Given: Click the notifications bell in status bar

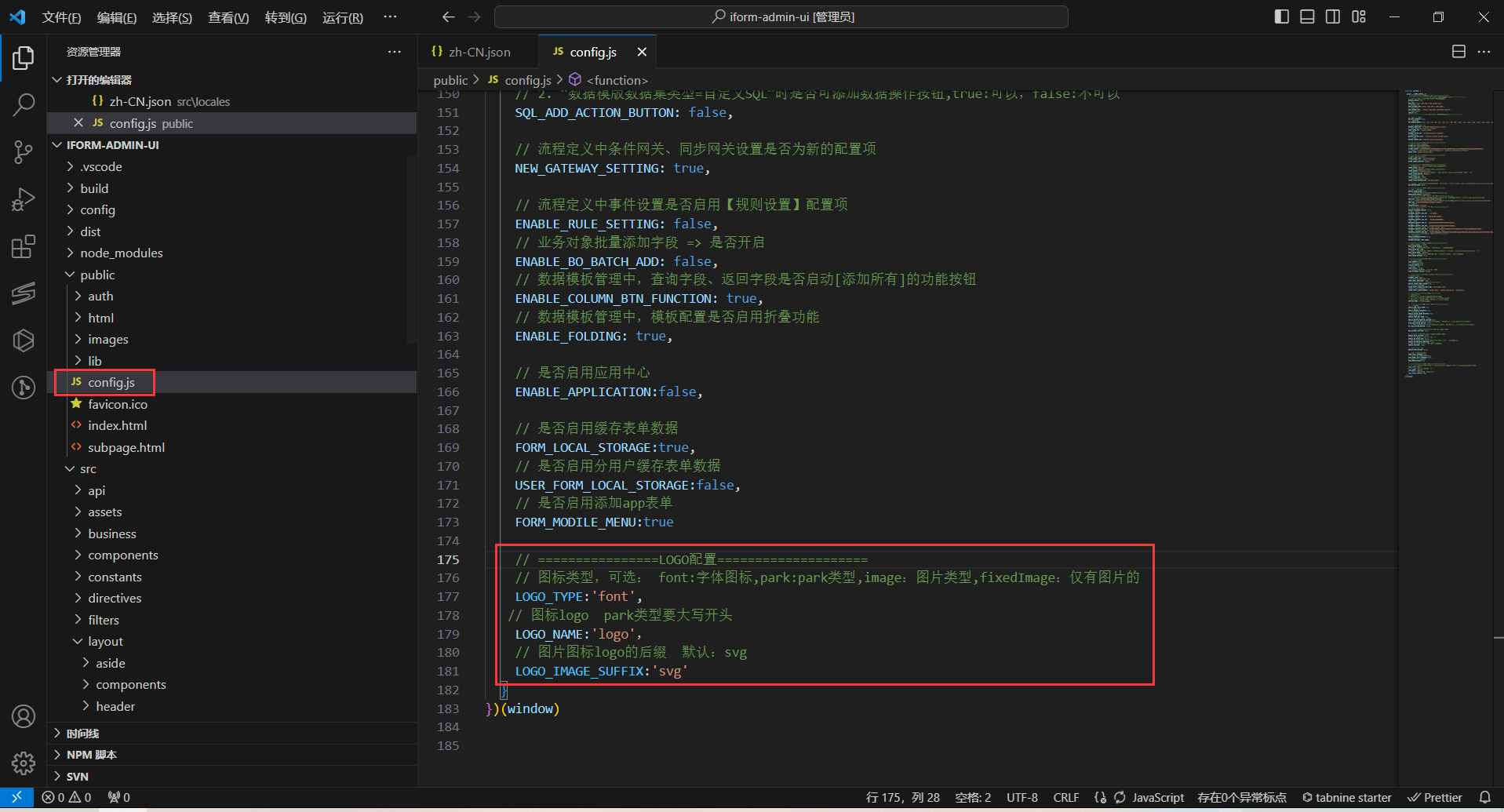Looking at the screenshot, I should coord(1484,797).
